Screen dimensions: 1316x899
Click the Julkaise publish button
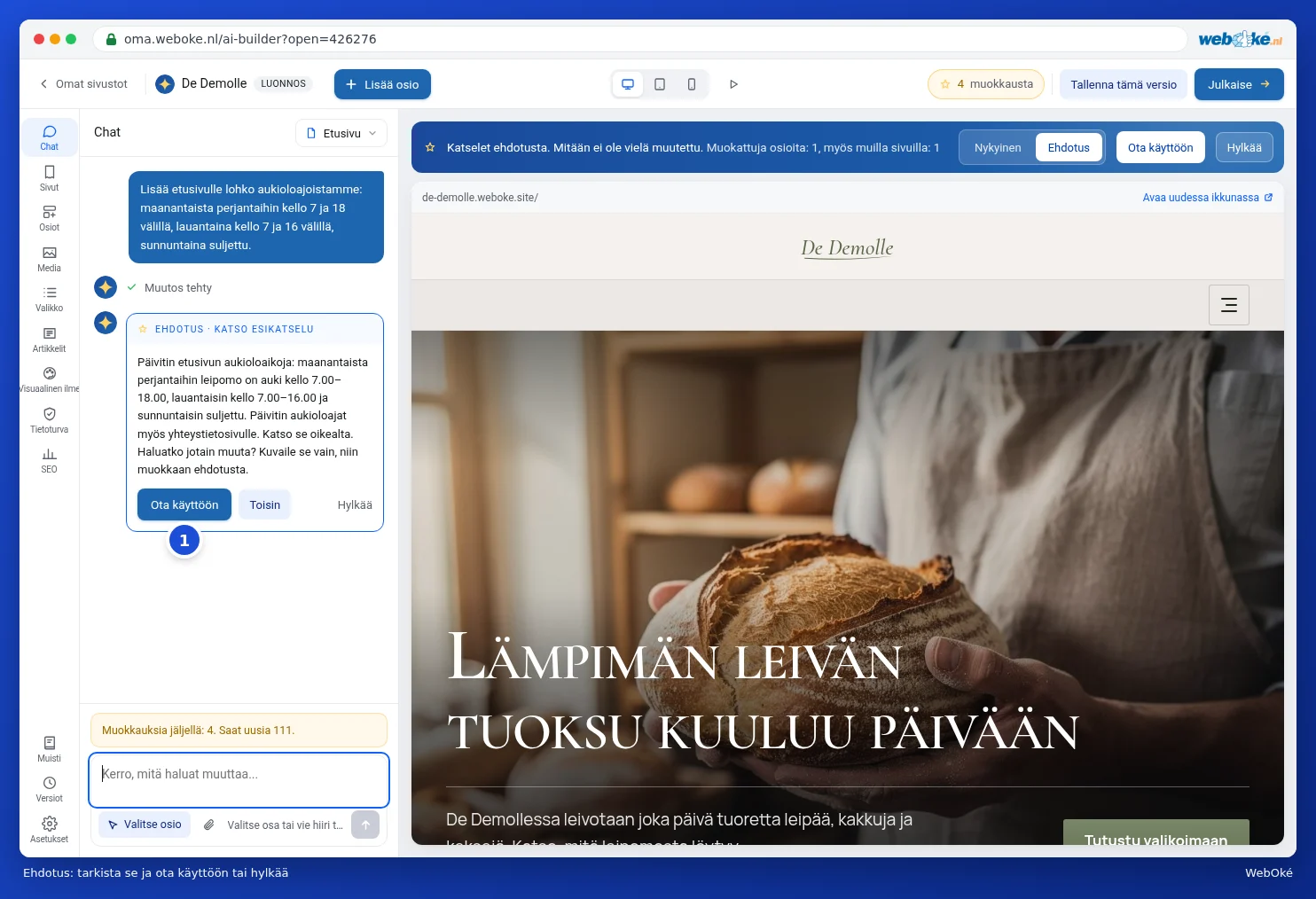[1239, 84]
